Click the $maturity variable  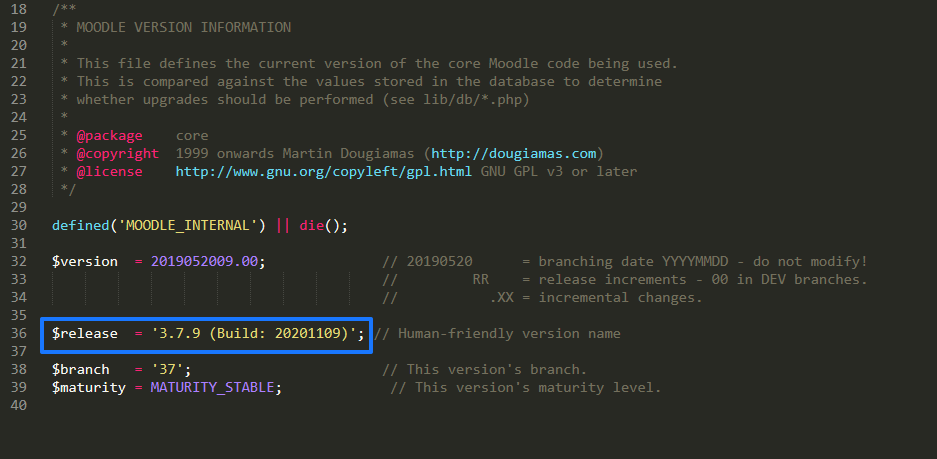(x=89, y=387)
